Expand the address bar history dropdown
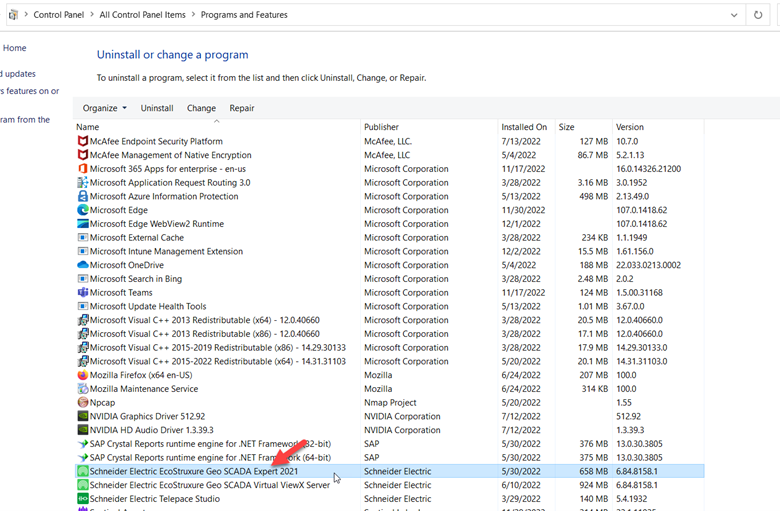 (x=734, y=15)
